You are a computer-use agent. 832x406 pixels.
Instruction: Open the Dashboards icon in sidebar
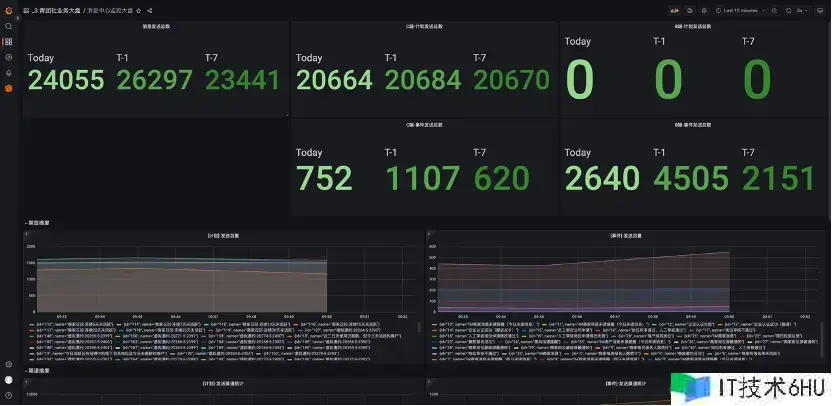click(x=8, y=42)
